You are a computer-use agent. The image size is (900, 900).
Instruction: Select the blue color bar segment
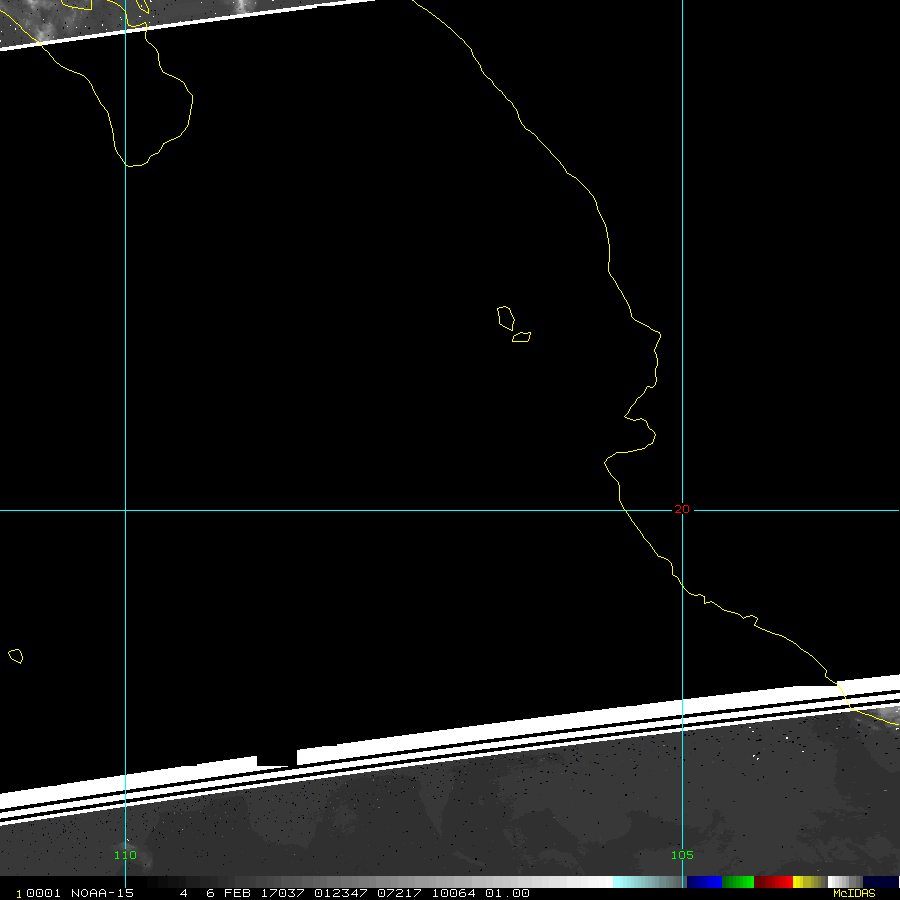coord(704,882)
